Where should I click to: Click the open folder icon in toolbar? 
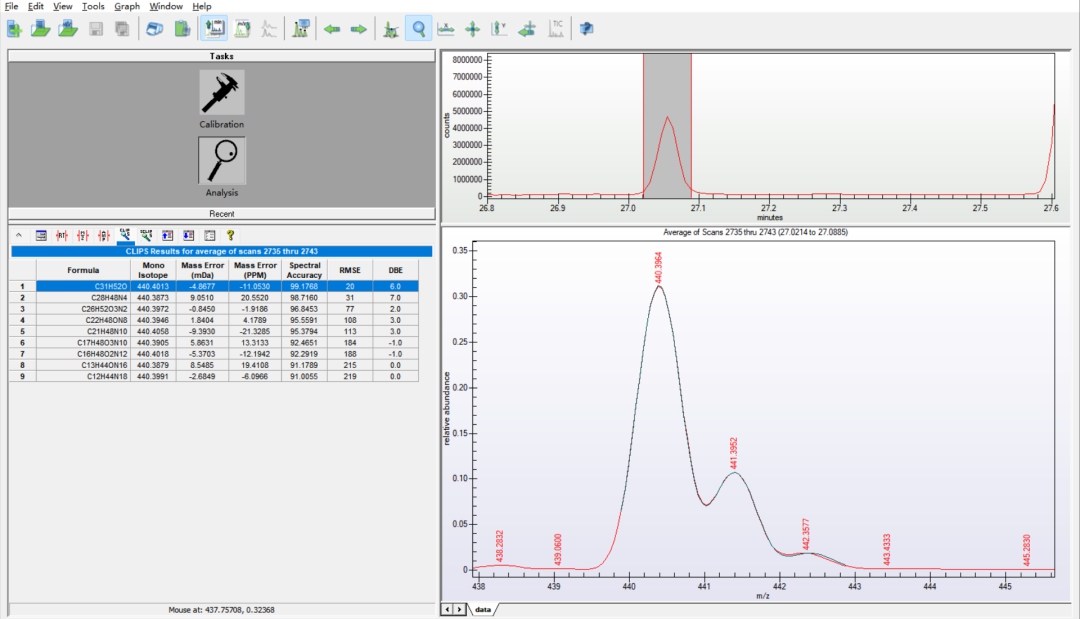[x=41, y=29]
